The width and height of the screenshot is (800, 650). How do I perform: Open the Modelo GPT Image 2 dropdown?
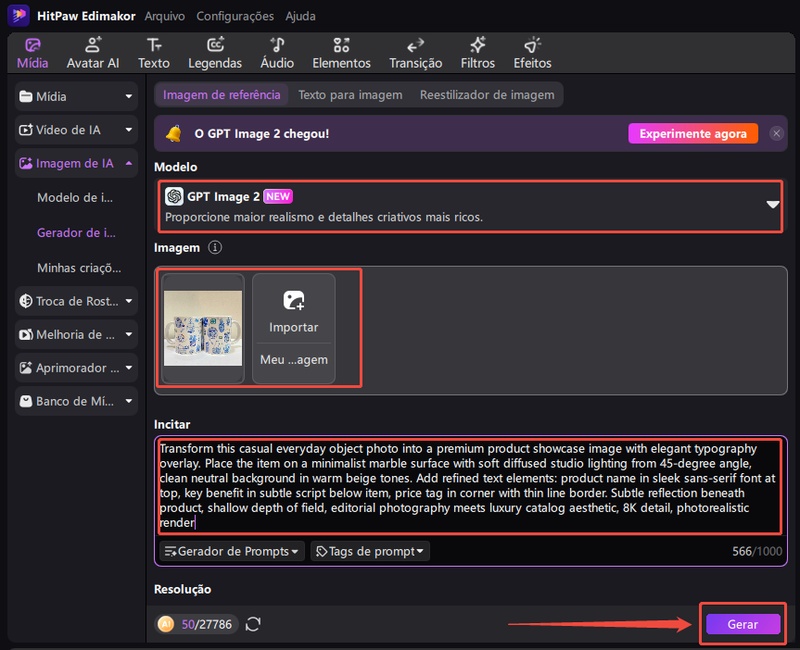470,206
